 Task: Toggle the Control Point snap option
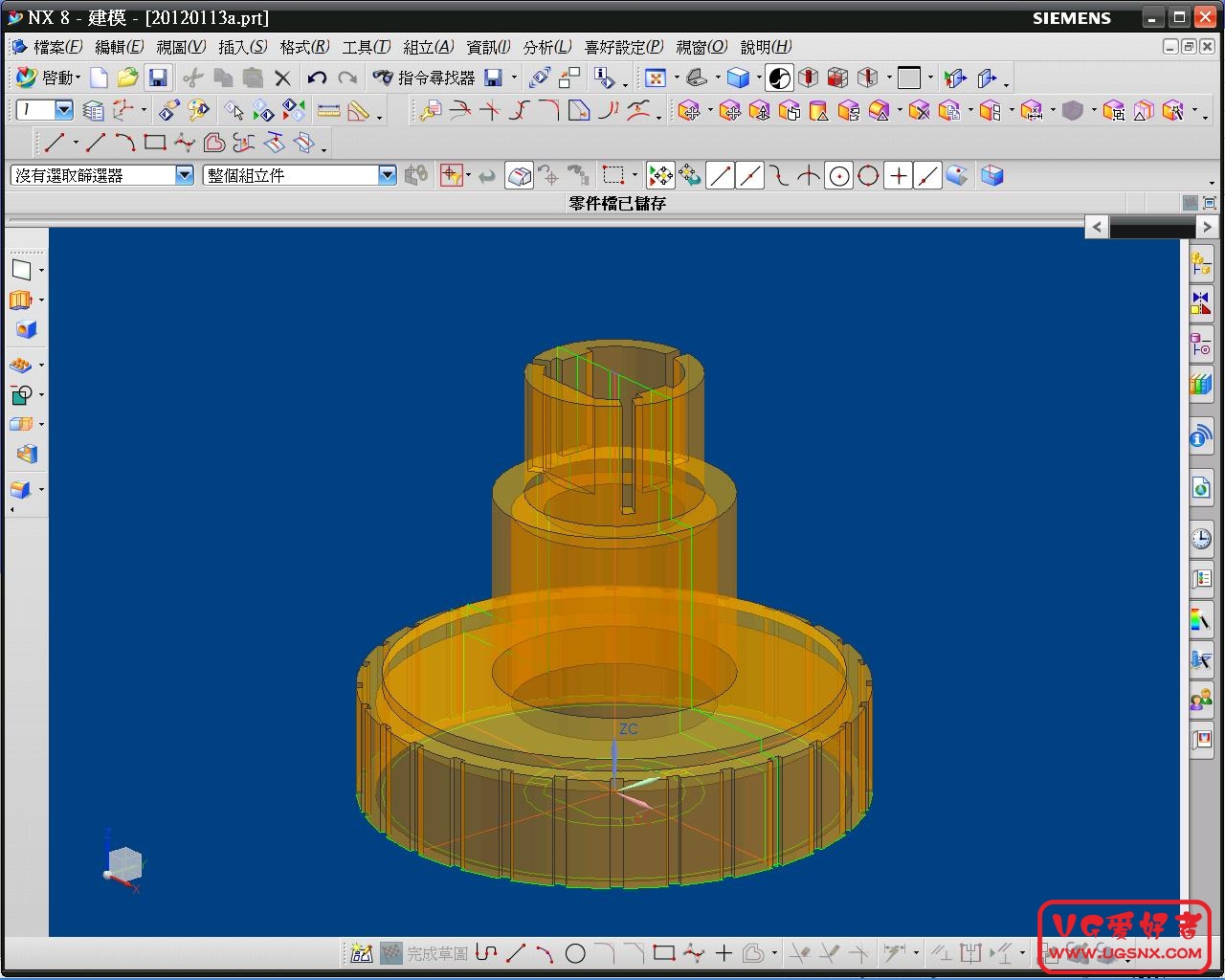779,175
